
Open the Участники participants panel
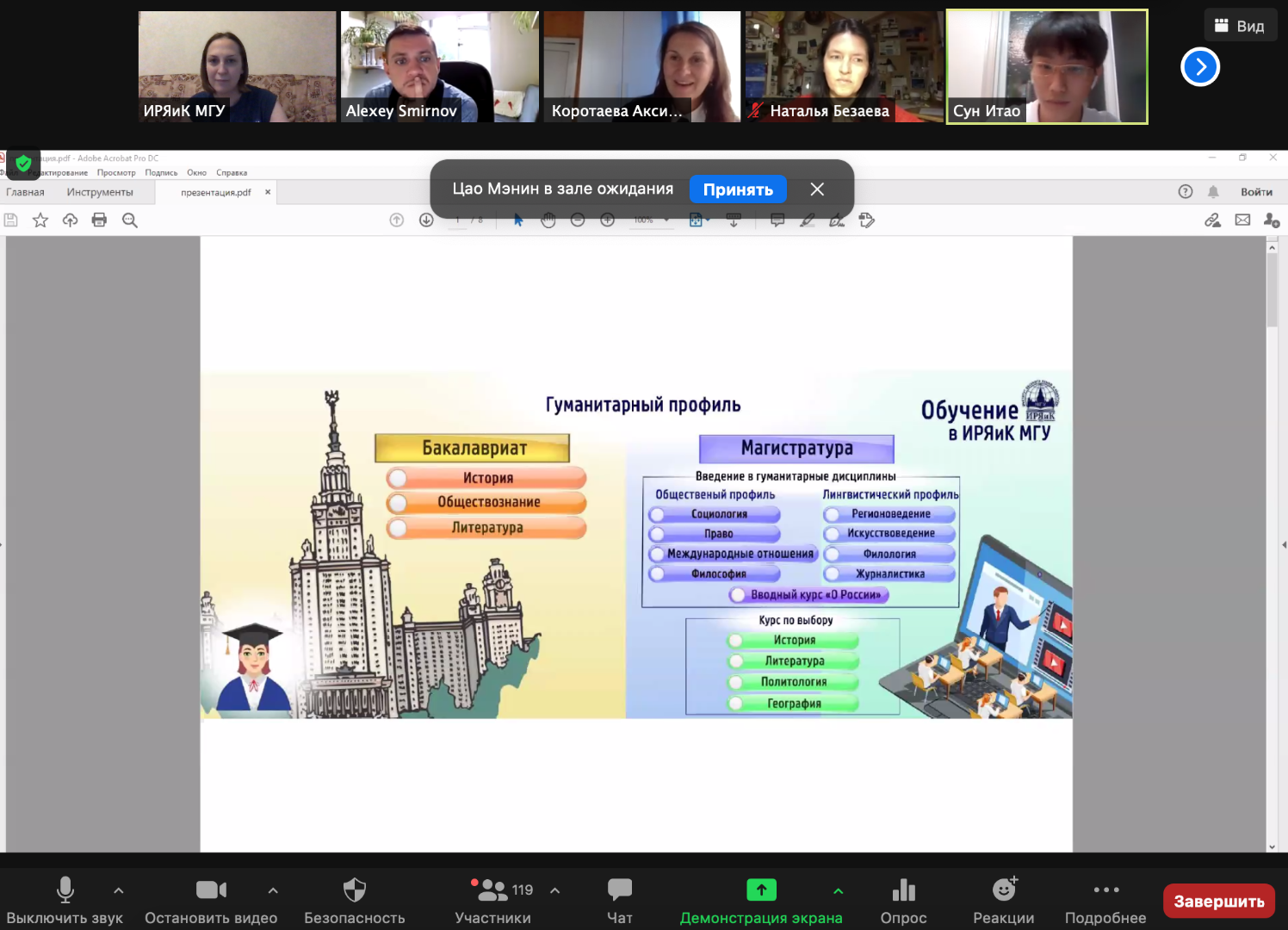[x=493, y=901]
